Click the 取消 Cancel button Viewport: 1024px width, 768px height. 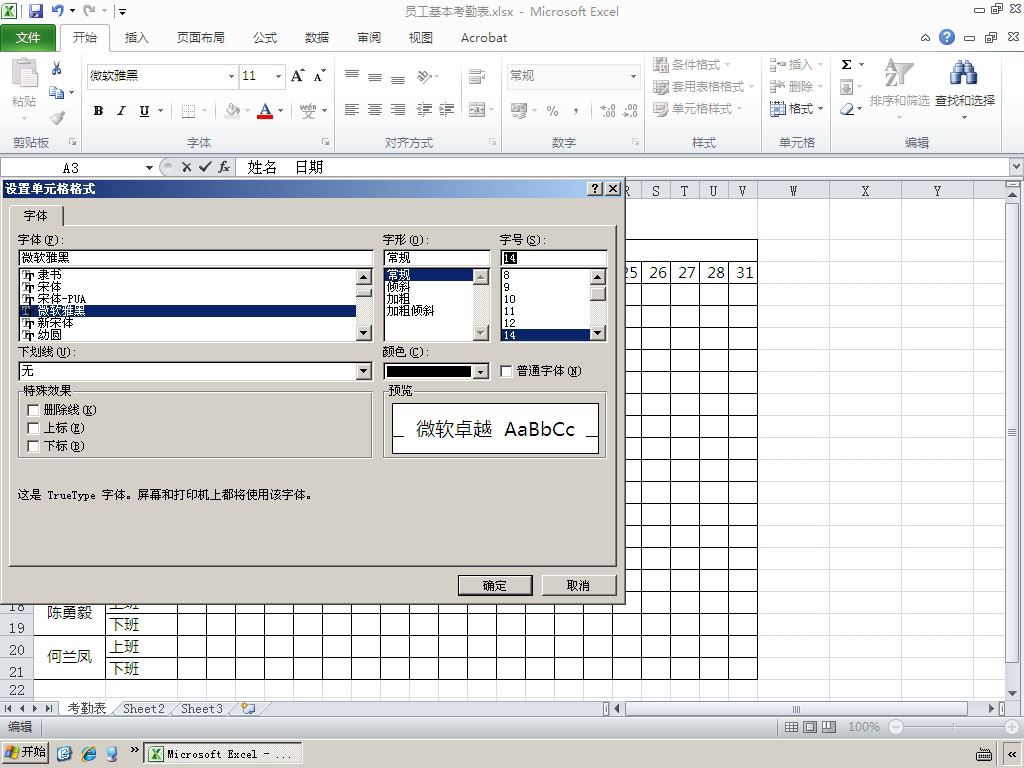(x=578, y=585)
